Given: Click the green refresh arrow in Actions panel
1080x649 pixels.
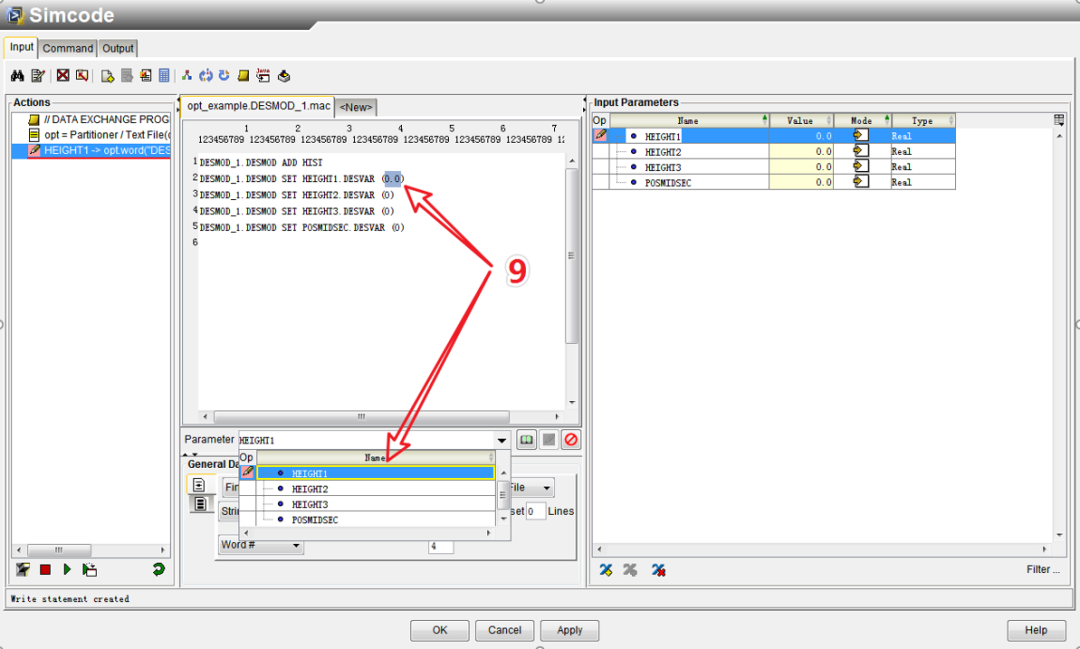Looking at the screenshot, I should (158, 570).
